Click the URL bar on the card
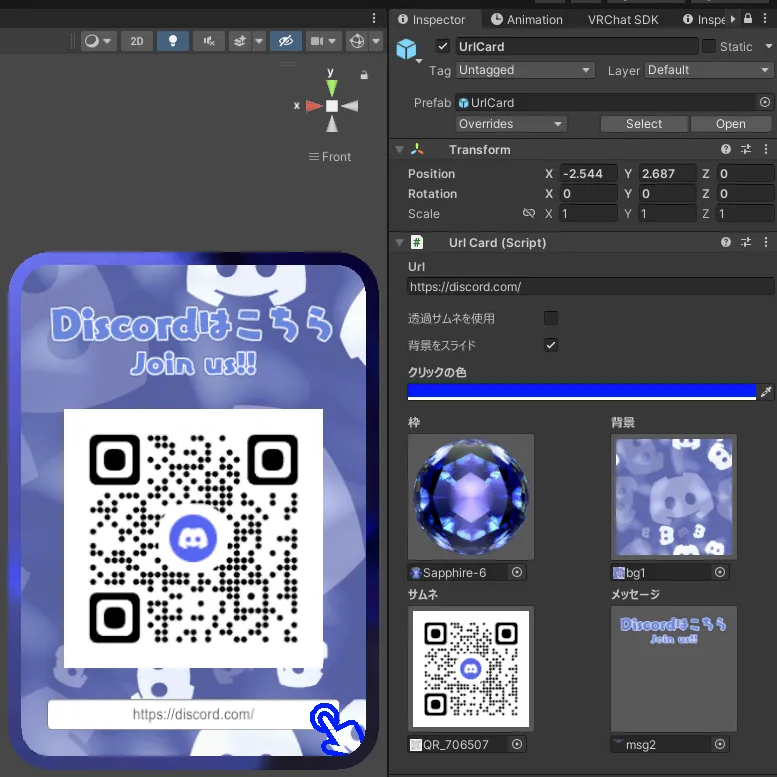 [193, 714]
